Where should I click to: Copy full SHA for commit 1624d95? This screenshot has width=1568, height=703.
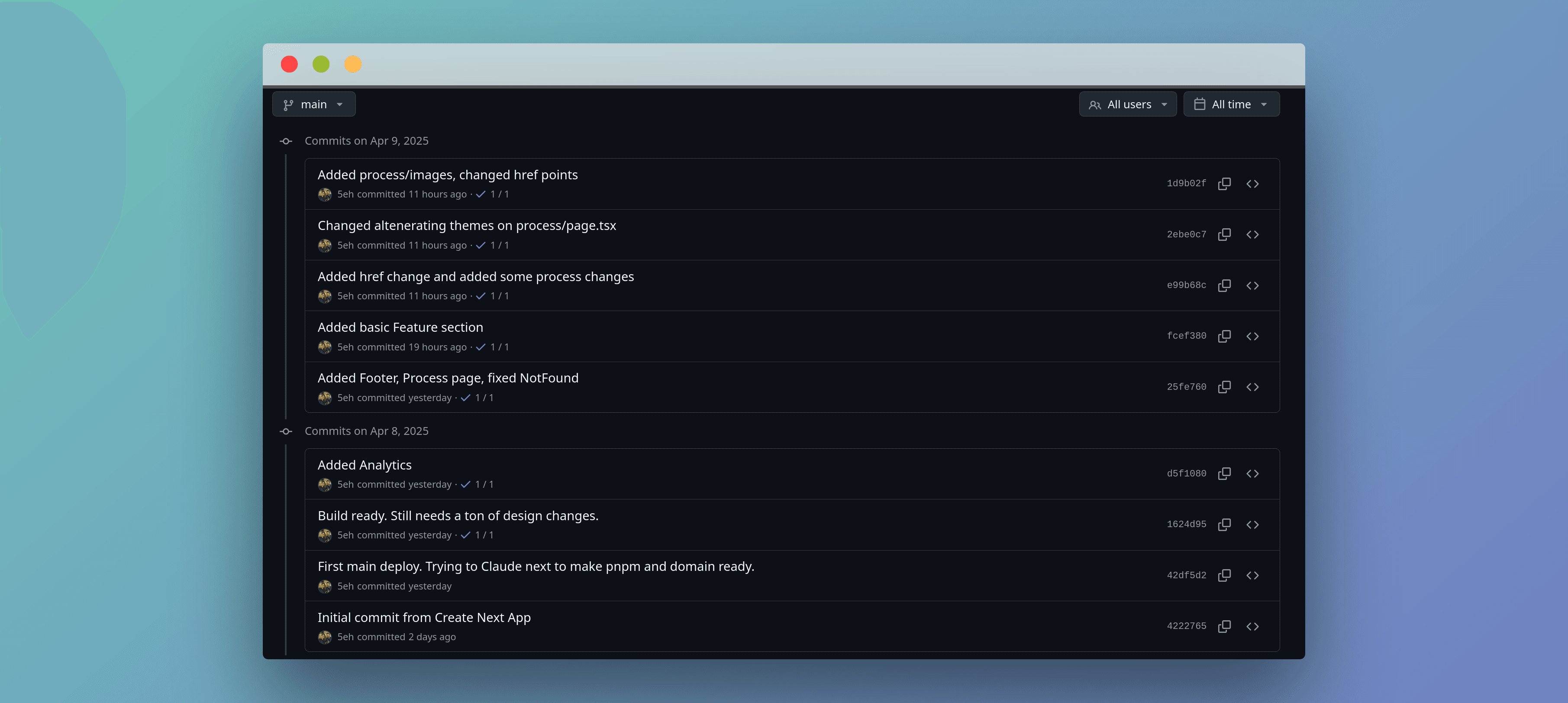tap(1224, 525)
